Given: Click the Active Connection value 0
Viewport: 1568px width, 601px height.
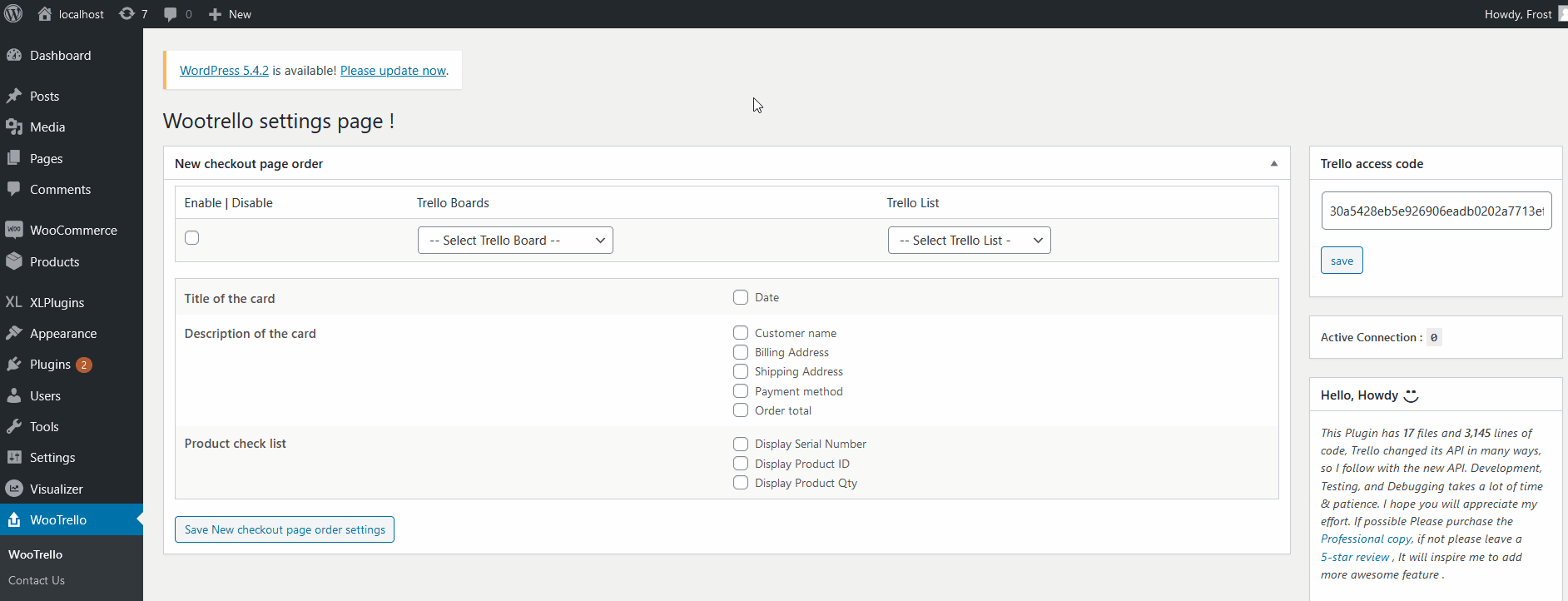Looking at the screenshot, I should [x=1434, y=337].
